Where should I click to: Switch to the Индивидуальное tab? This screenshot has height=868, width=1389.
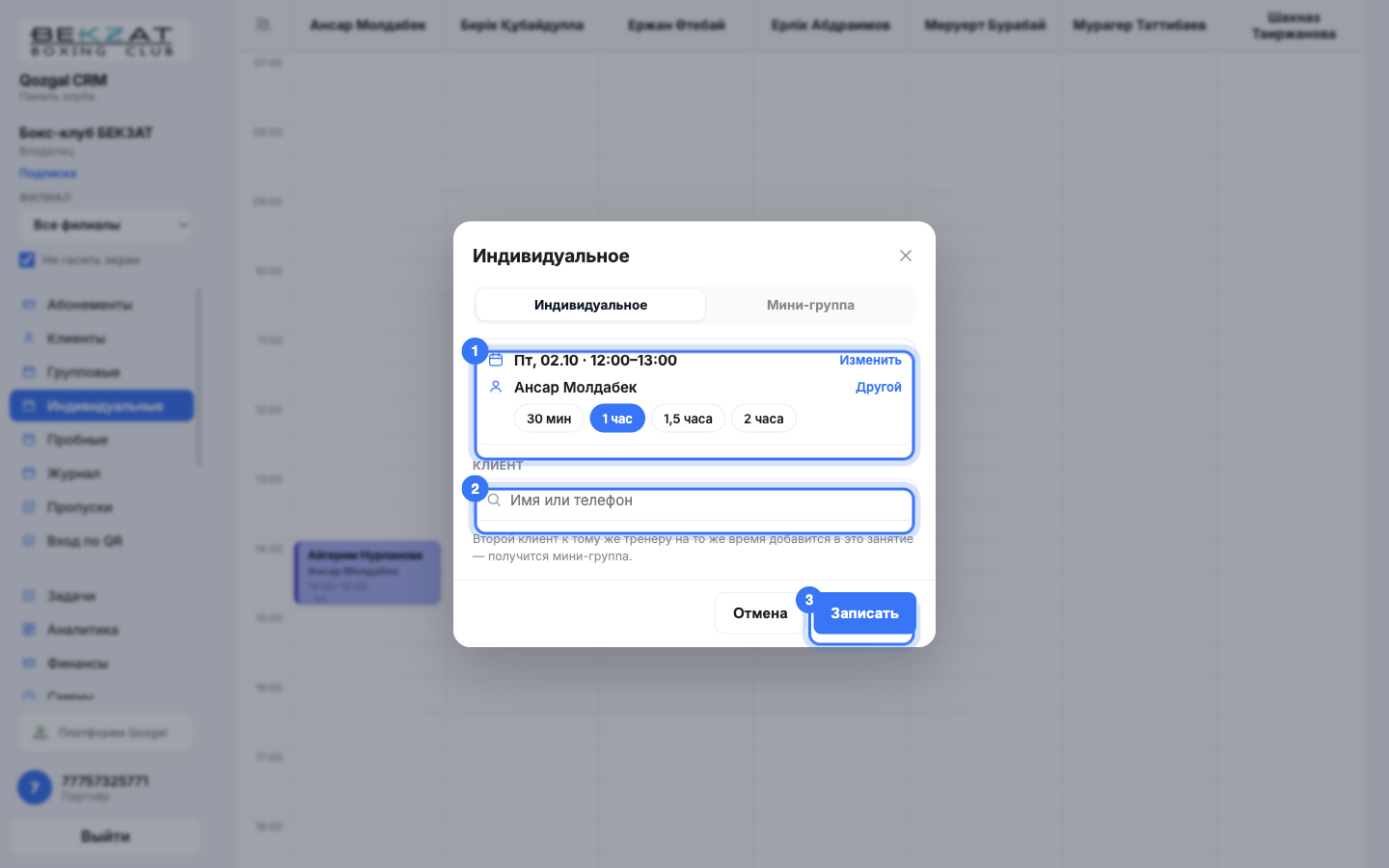590,305
